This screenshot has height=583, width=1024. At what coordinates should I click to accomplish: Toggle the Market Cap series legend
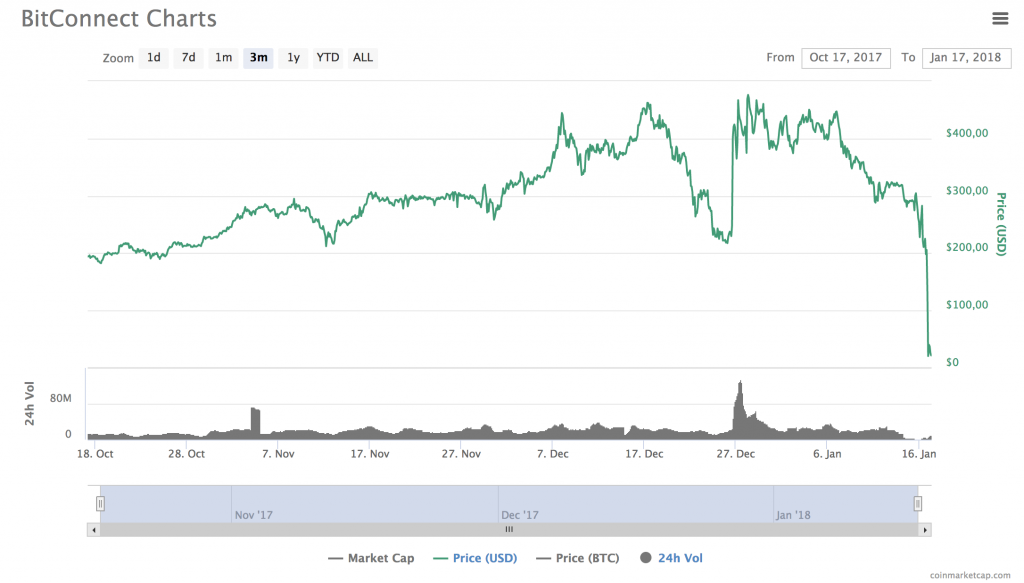click(371, 558)
